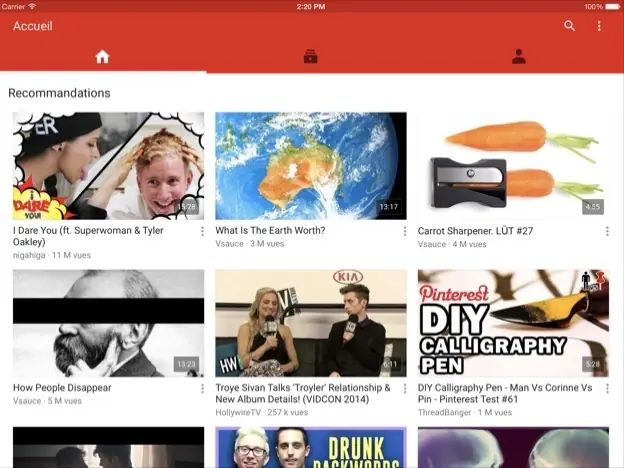Open options for I Dare You video

pos(202,231)
